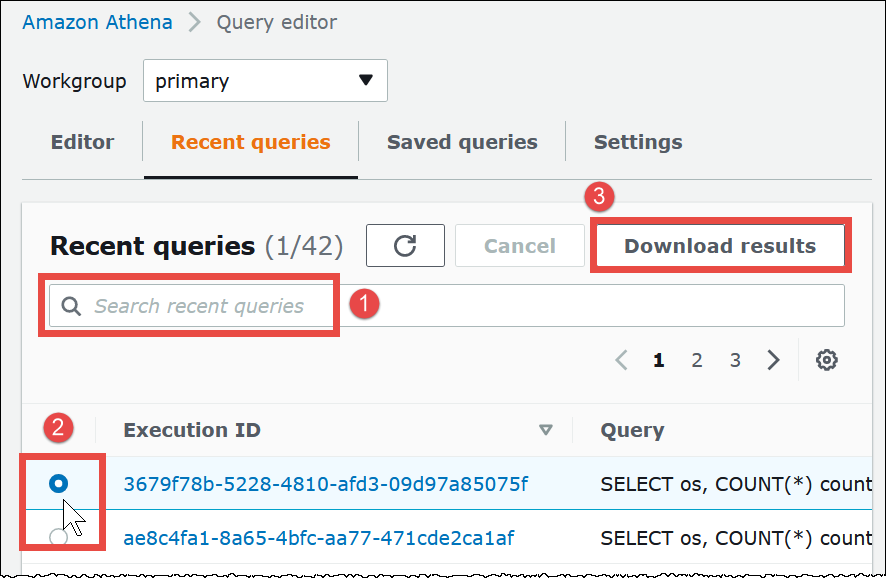Switch to the Settings tab
Viewport: 886px width, 581px height.
coord(638,142)
